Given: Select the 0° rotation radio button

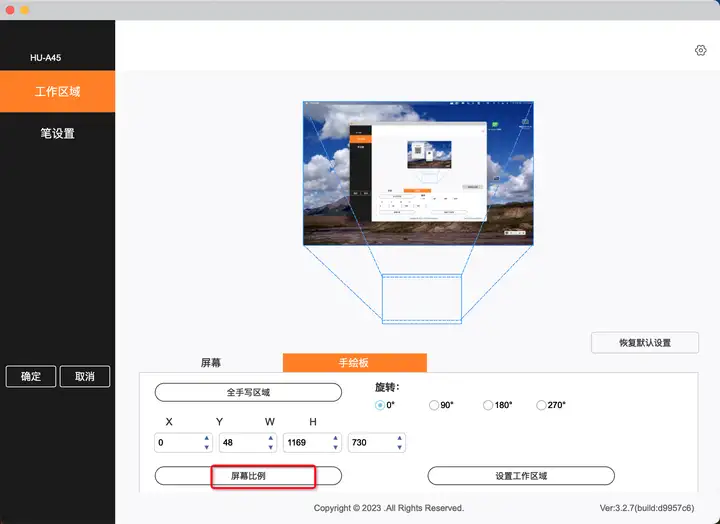Looking at the screenshot, I should coord(380,405).
